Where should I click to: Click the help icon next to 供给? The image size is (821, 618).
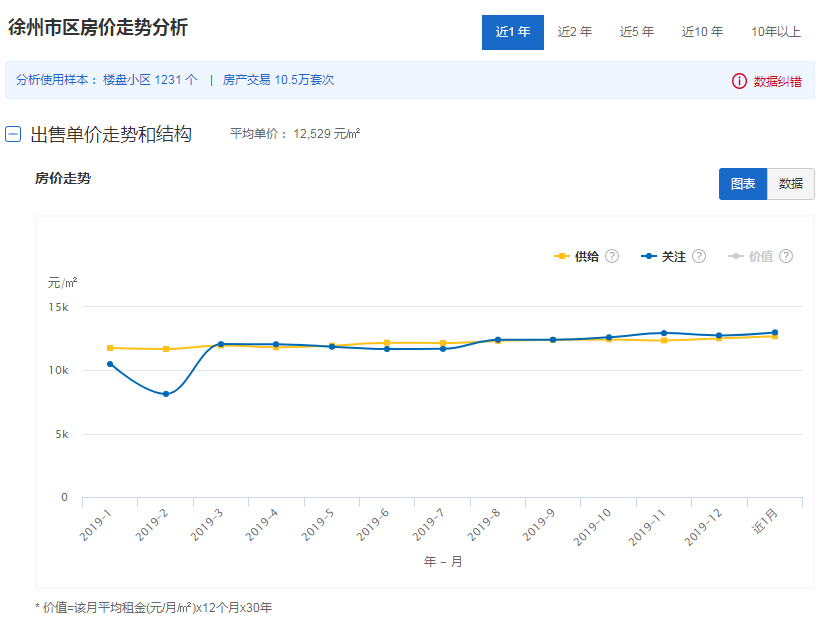coord(612,256)
